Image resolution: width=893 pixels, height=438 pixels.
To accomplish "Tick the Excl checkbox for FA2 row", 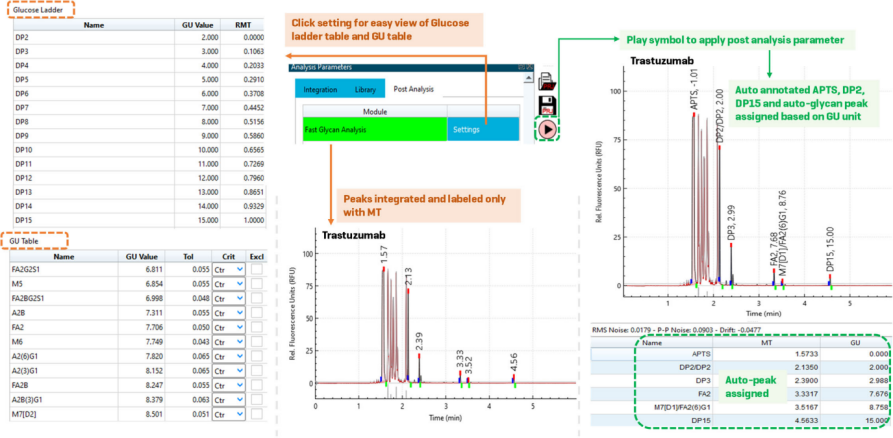I will [x=257, y=327].
